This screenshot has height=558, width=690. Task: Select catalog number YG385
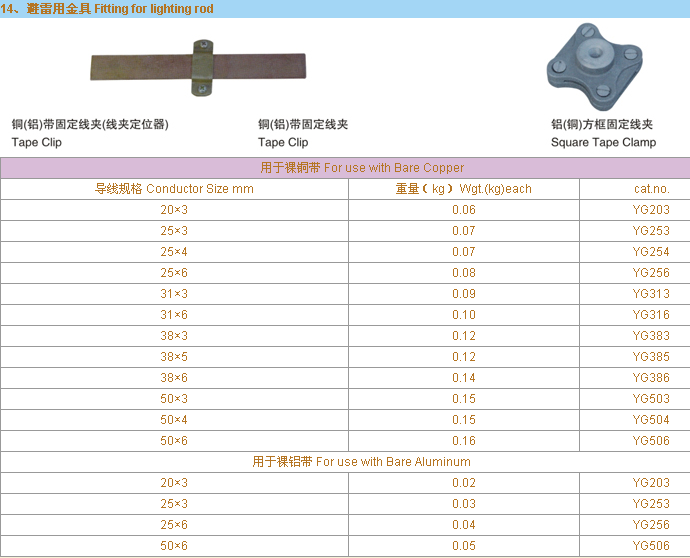(x=651, y=357)
